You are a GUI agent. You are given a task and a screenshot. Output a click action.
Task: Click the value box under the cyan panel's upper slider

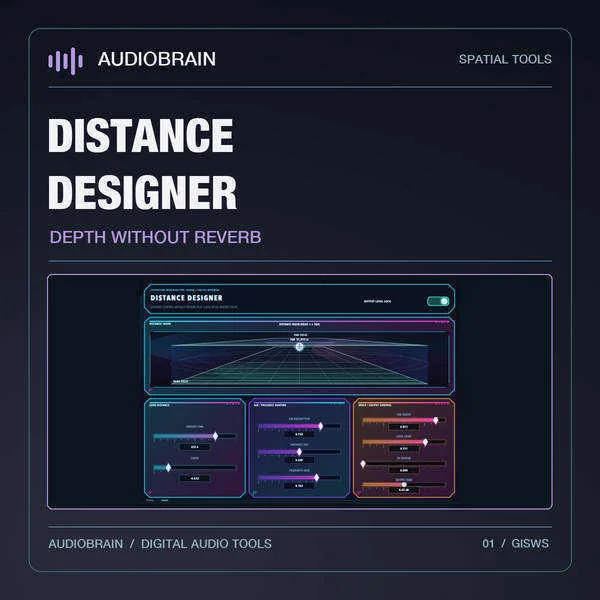(x=195, y=447)
